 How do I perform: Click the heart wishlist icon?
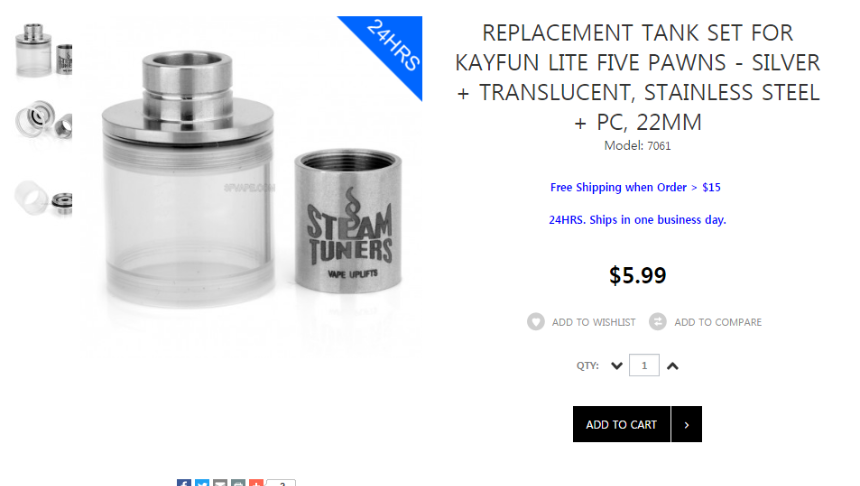pyautogui.click(x=536, y=321)
